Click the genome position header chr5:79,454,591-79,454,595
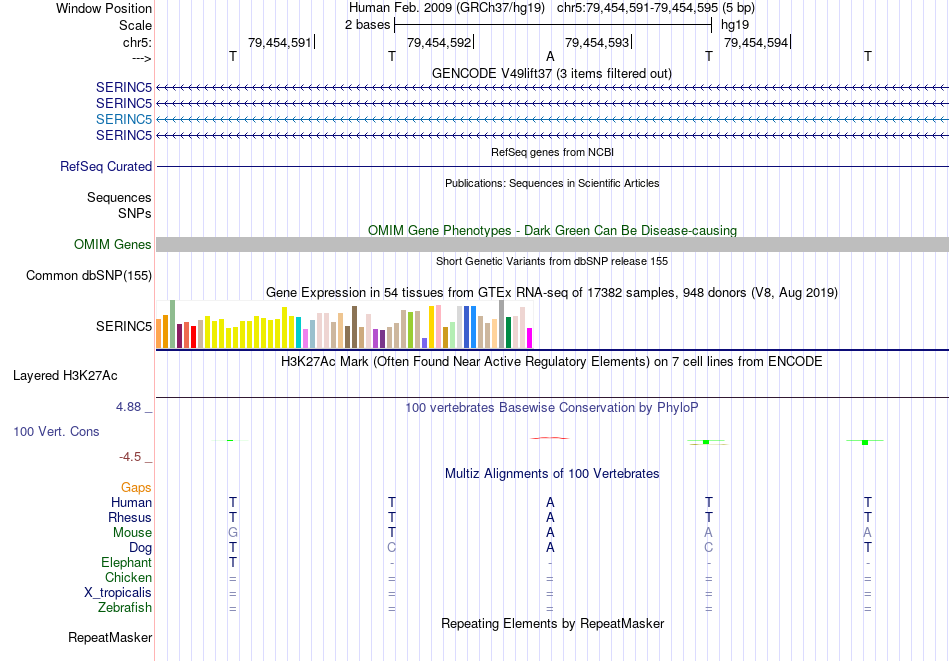This screenshot has width=950, height=661. (x=637, y=8)
